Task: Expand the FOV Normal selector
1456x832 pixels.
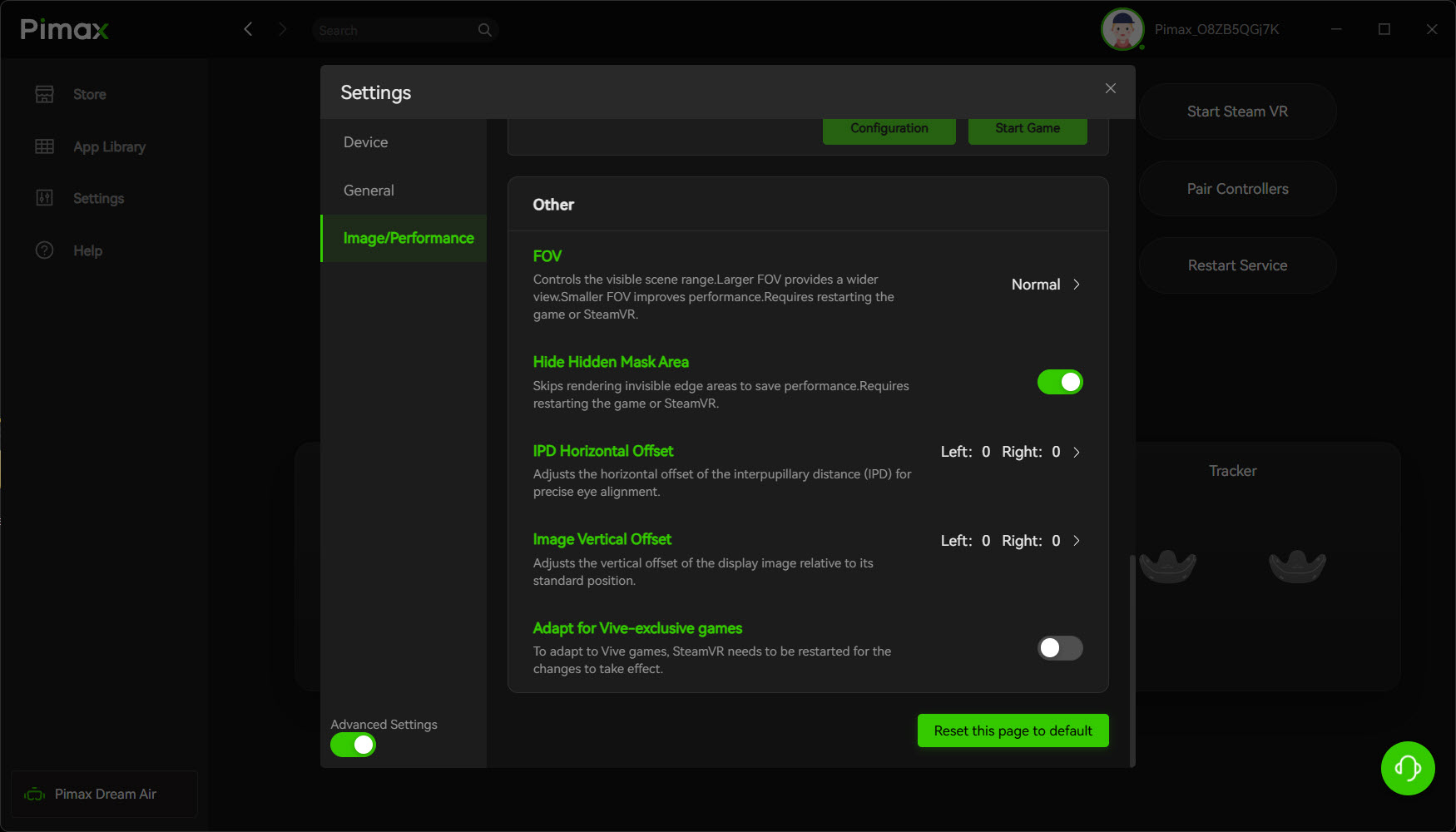Action: [x=1046, y=285]
